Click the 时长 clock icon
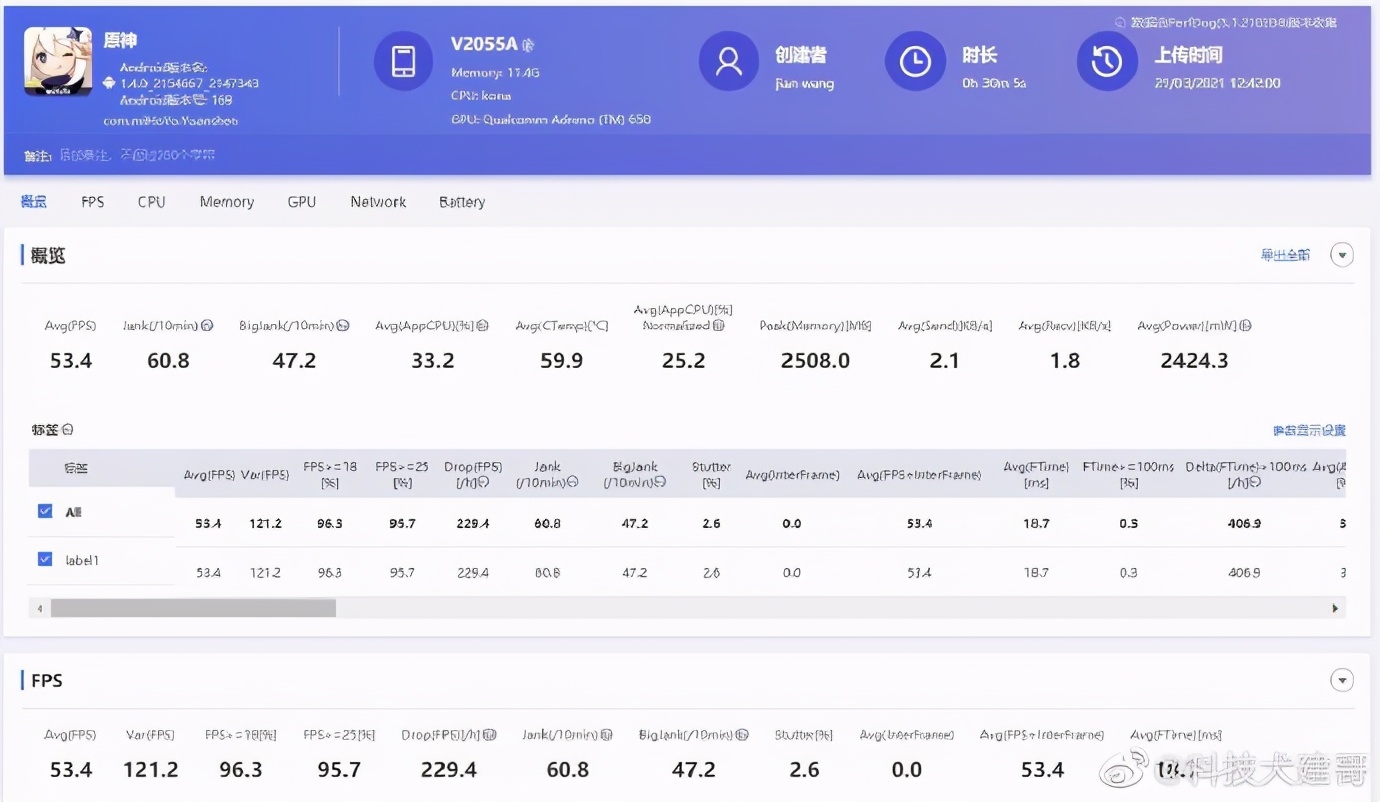Image resolution: width=1380 pixels, height=802 pixels. (x=915, y=61)
